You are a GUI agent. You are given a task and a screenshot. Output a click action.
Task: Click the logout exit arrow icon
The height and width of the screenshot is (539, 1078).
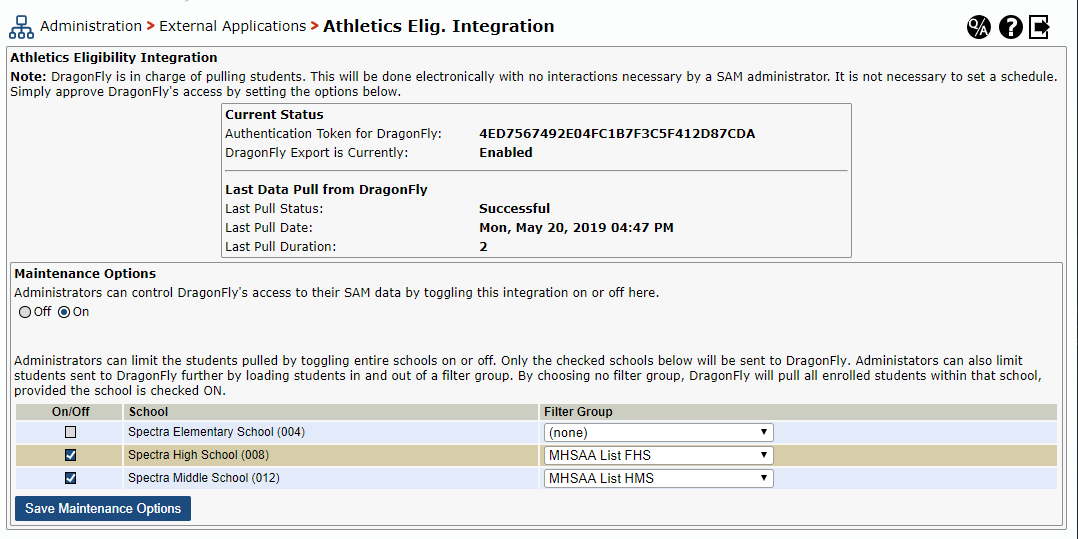click(1040, 28)
